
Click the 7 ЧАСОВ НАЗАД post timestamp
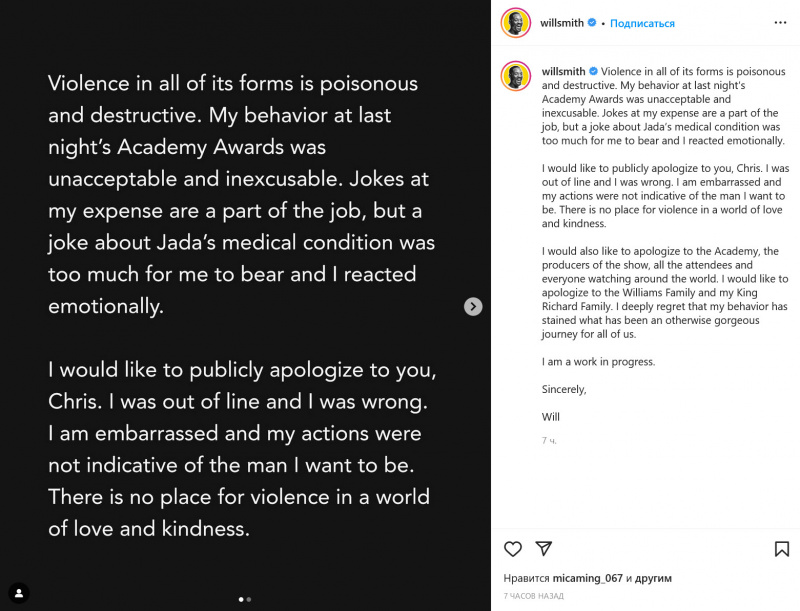[533, 596]
